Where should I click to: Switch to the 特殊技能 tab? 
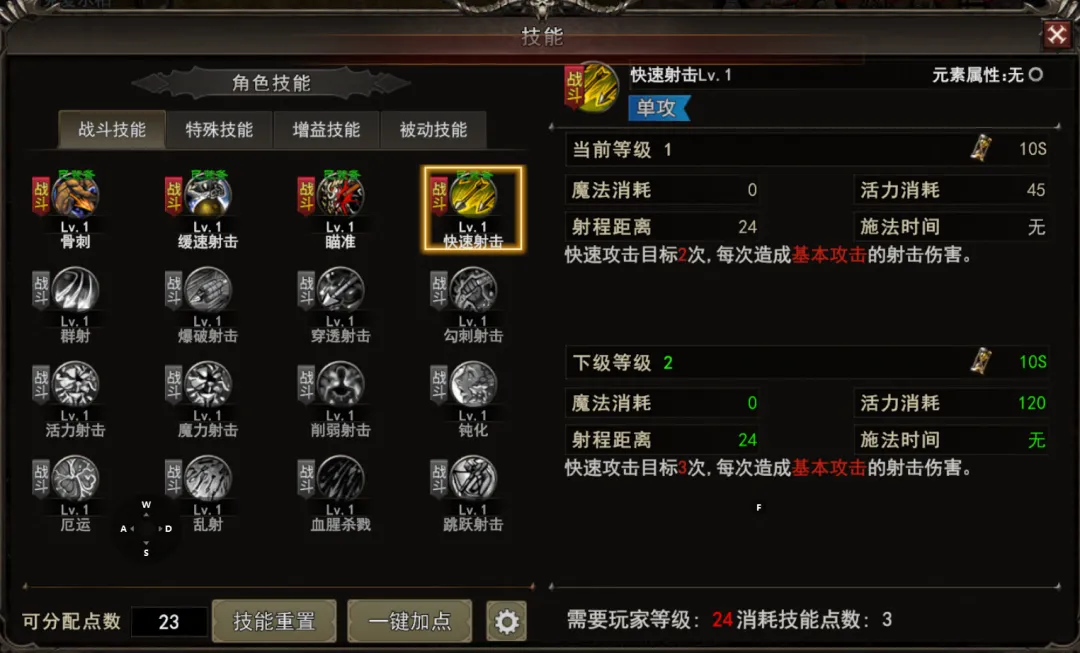click(x=219, y=129)
